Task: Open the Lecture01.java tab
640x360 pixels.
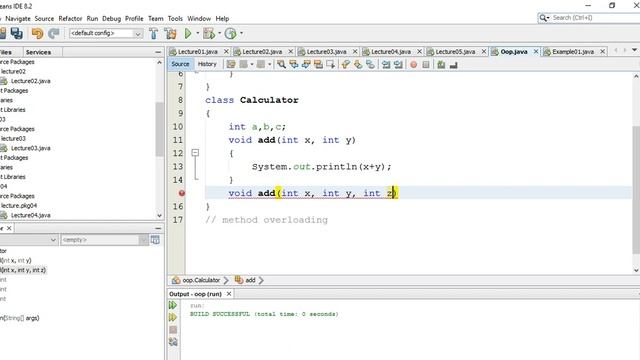Action: coord(198,51)
